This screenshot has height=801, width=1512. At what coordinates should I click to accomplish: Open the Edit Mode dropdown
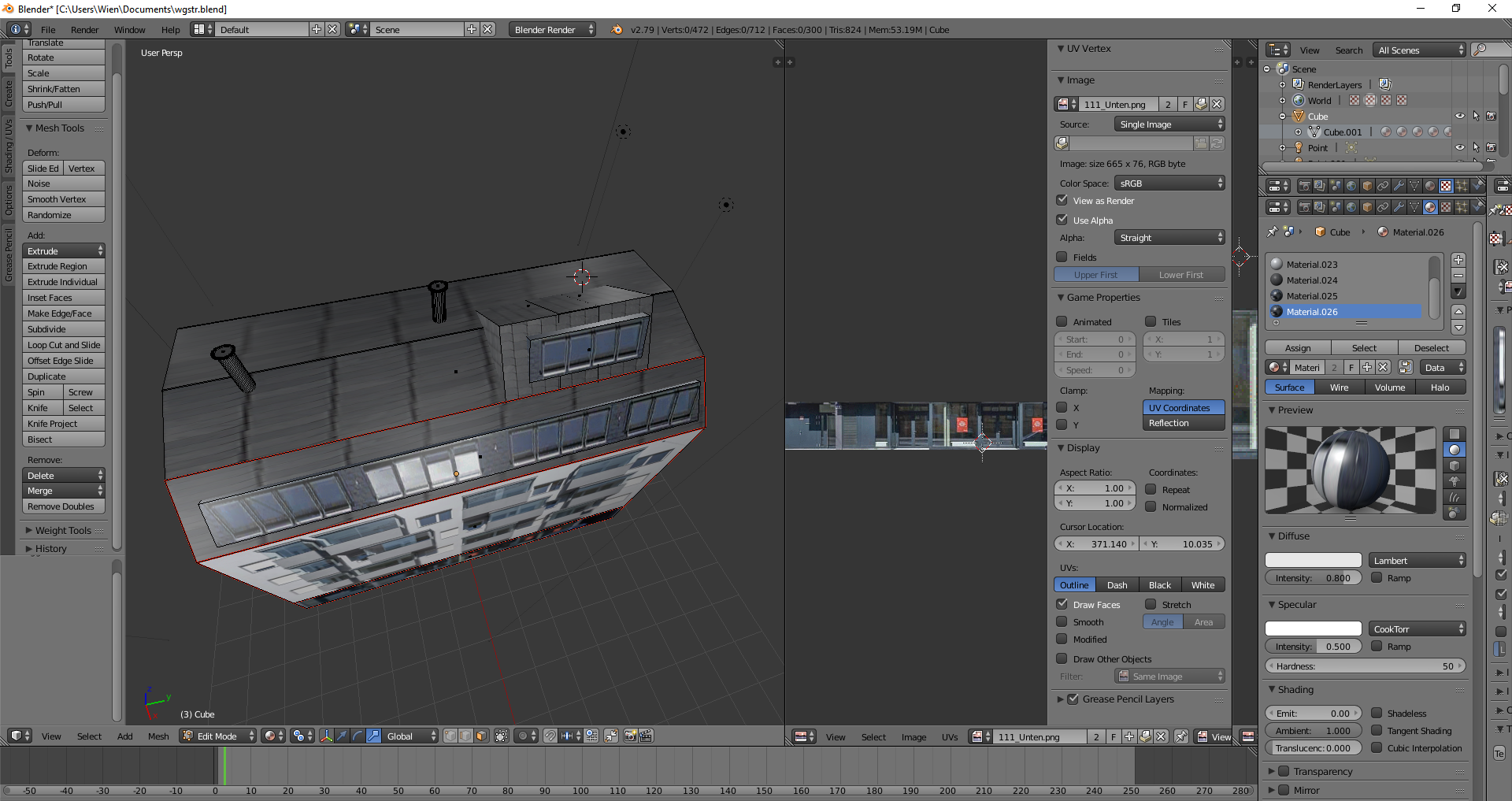pos(218,736)
